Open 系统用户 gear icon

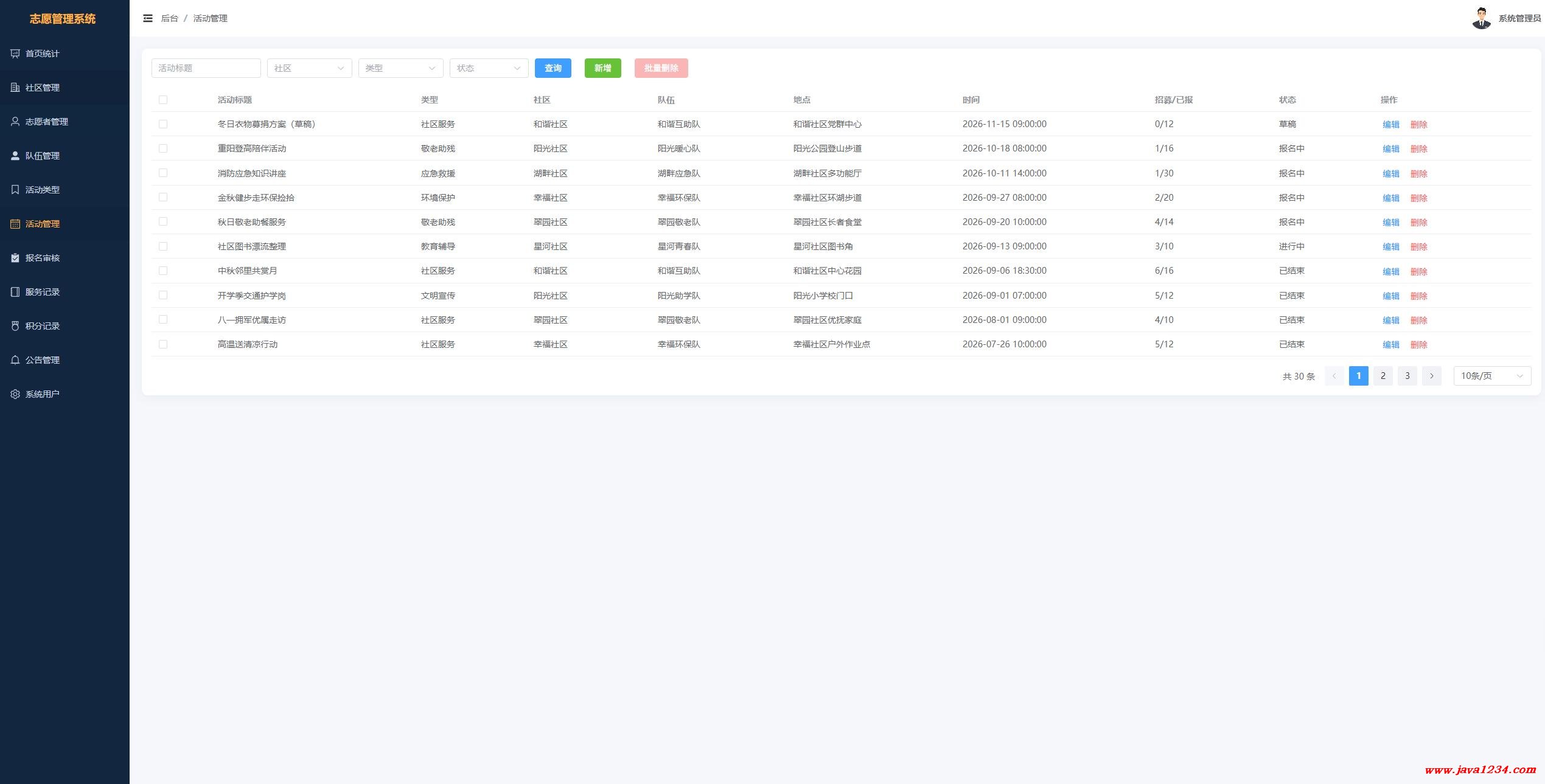point(15,394)
